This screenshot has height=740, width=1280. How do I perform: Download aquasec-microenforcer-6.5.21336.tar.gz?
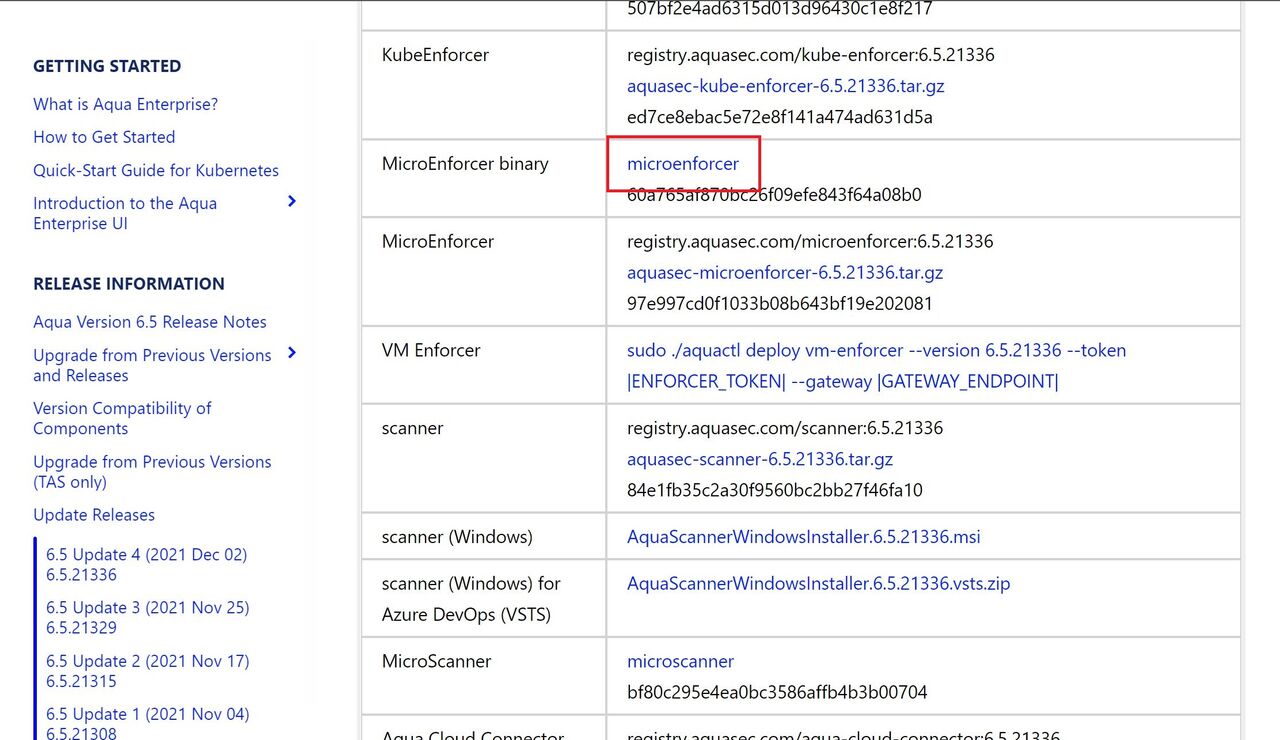[x=785, y=272]
